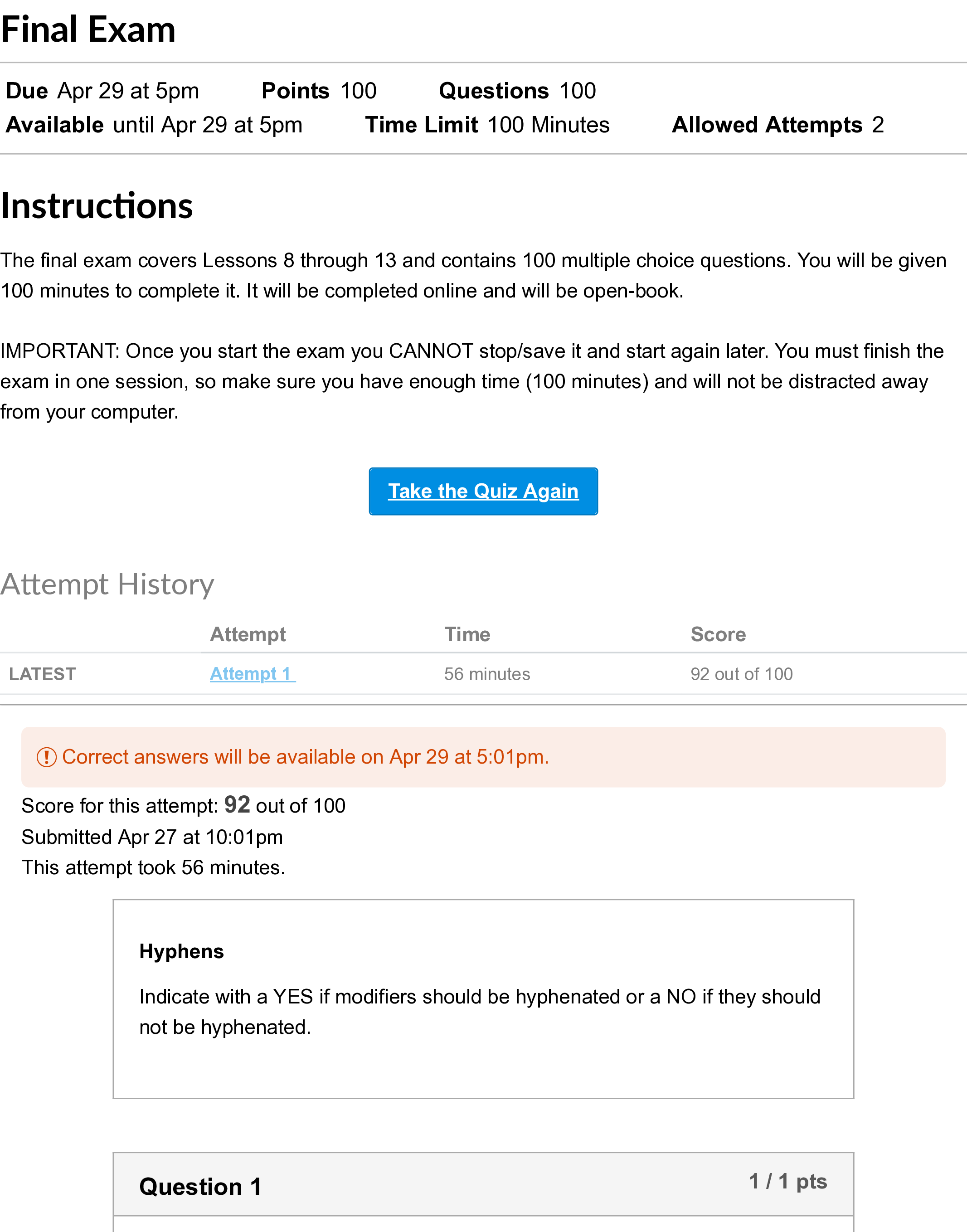Click the Attempt History heading

[107, 584]
